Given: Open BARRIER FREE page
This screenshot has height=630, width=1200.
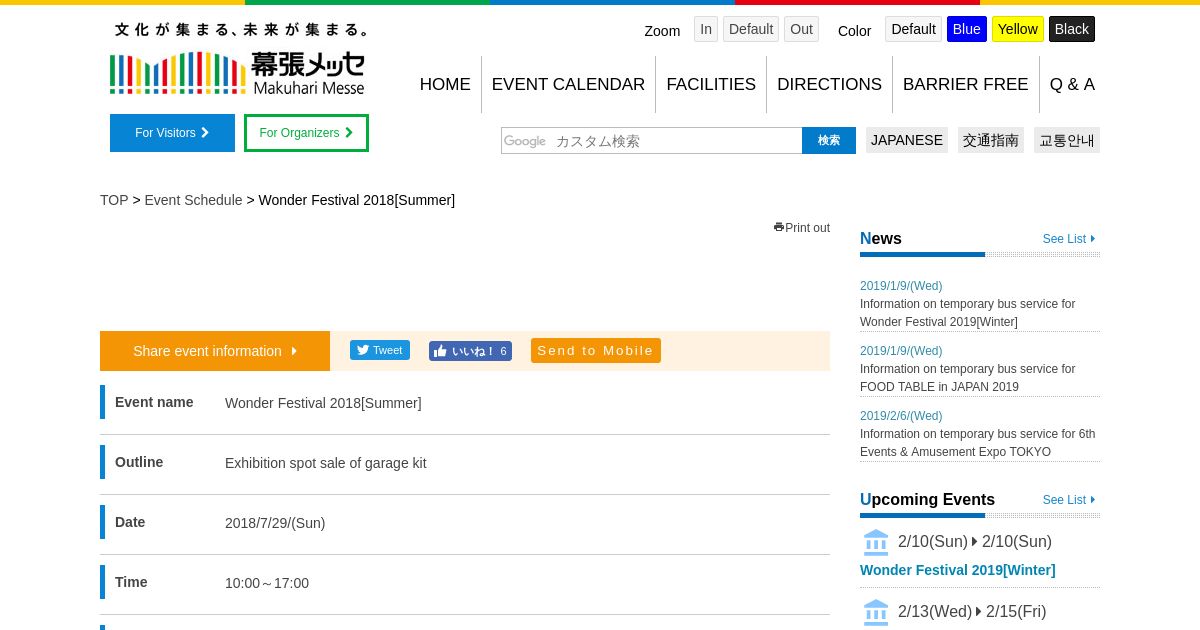Looking at the screenshot, I should coord(965,85).
